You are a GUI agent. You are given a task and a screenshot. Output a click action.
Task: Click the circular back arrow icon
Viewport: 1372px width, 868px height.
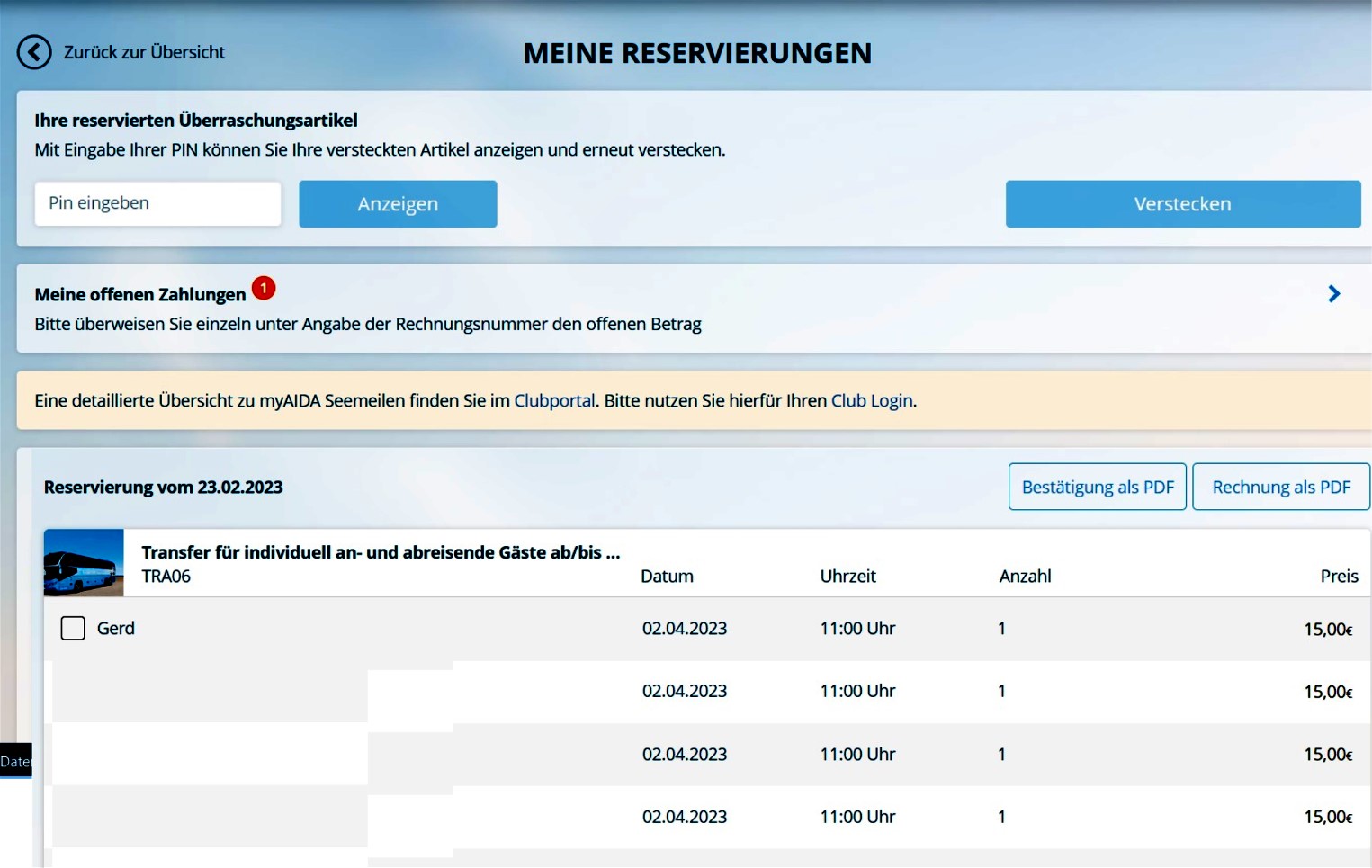click(x=34, y=52)
